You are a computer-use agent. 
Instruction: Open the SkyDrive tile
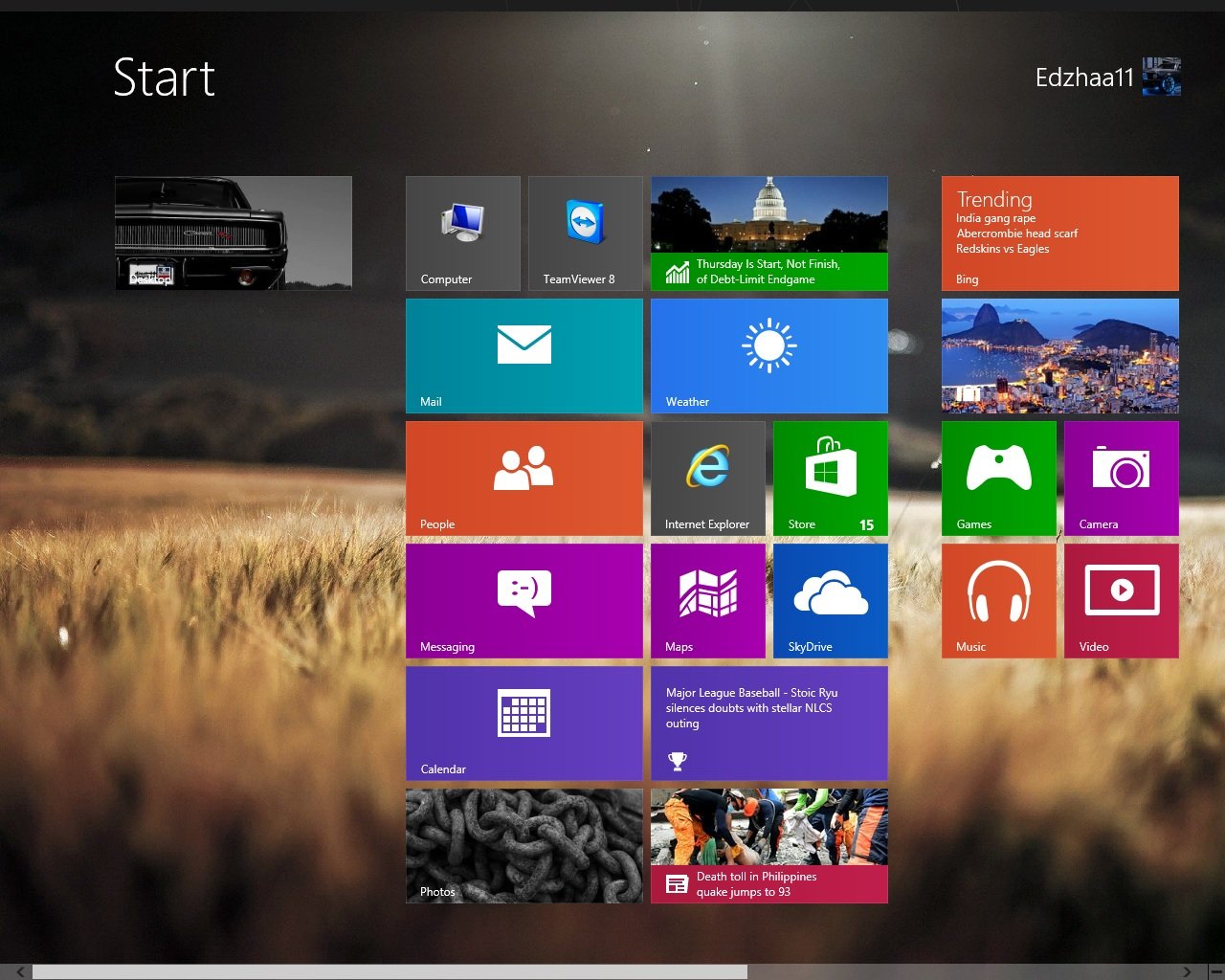tap(831, 601)
